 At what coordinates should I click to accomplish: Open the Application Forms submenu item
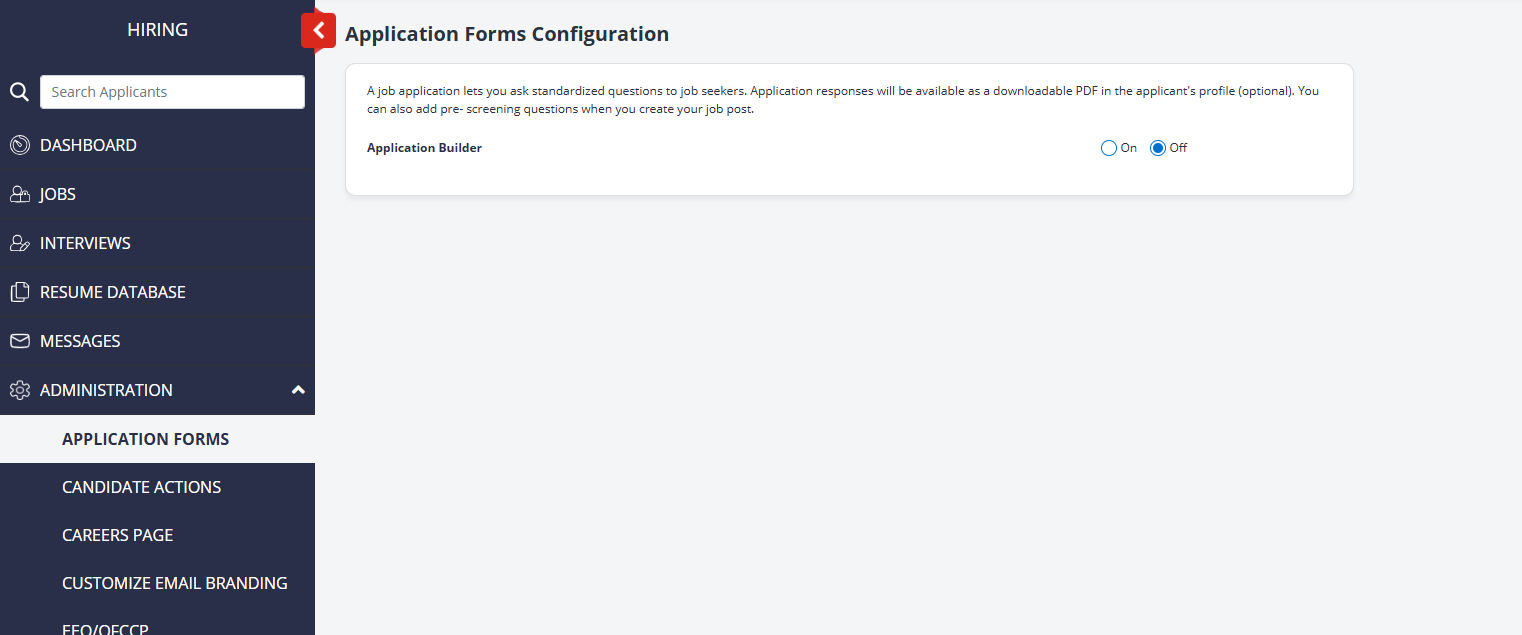145,439
